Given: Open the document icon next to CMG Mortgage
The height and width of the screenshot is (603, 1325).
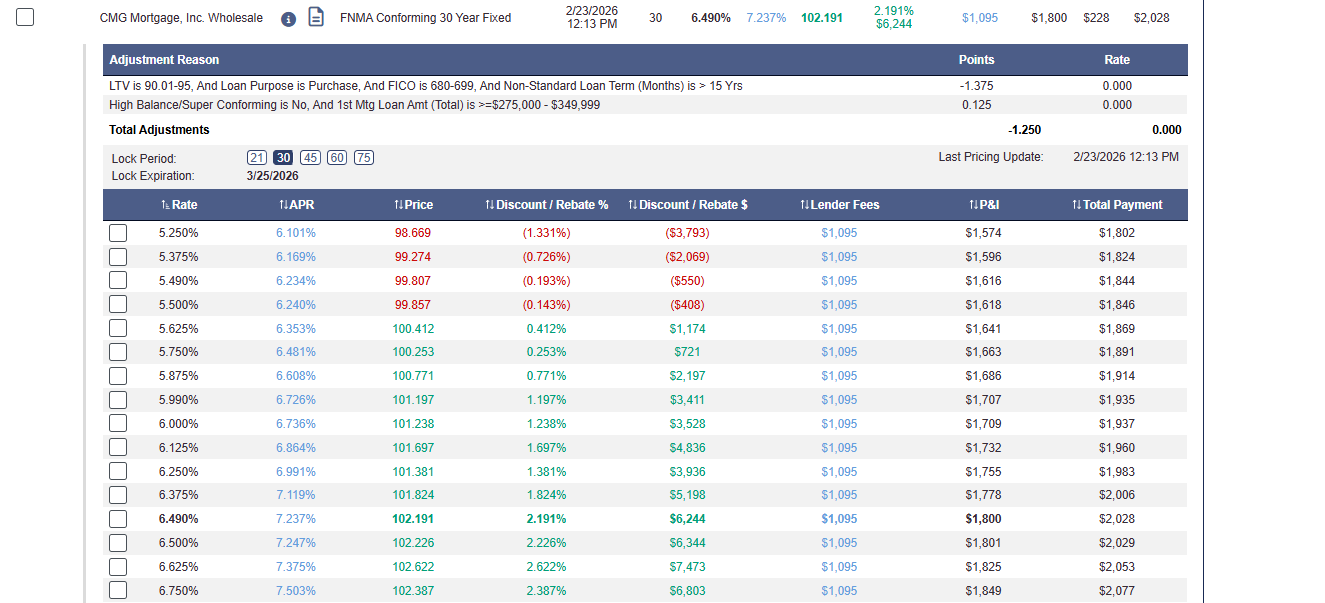Looking at the screenshot, I should (316, 18).
